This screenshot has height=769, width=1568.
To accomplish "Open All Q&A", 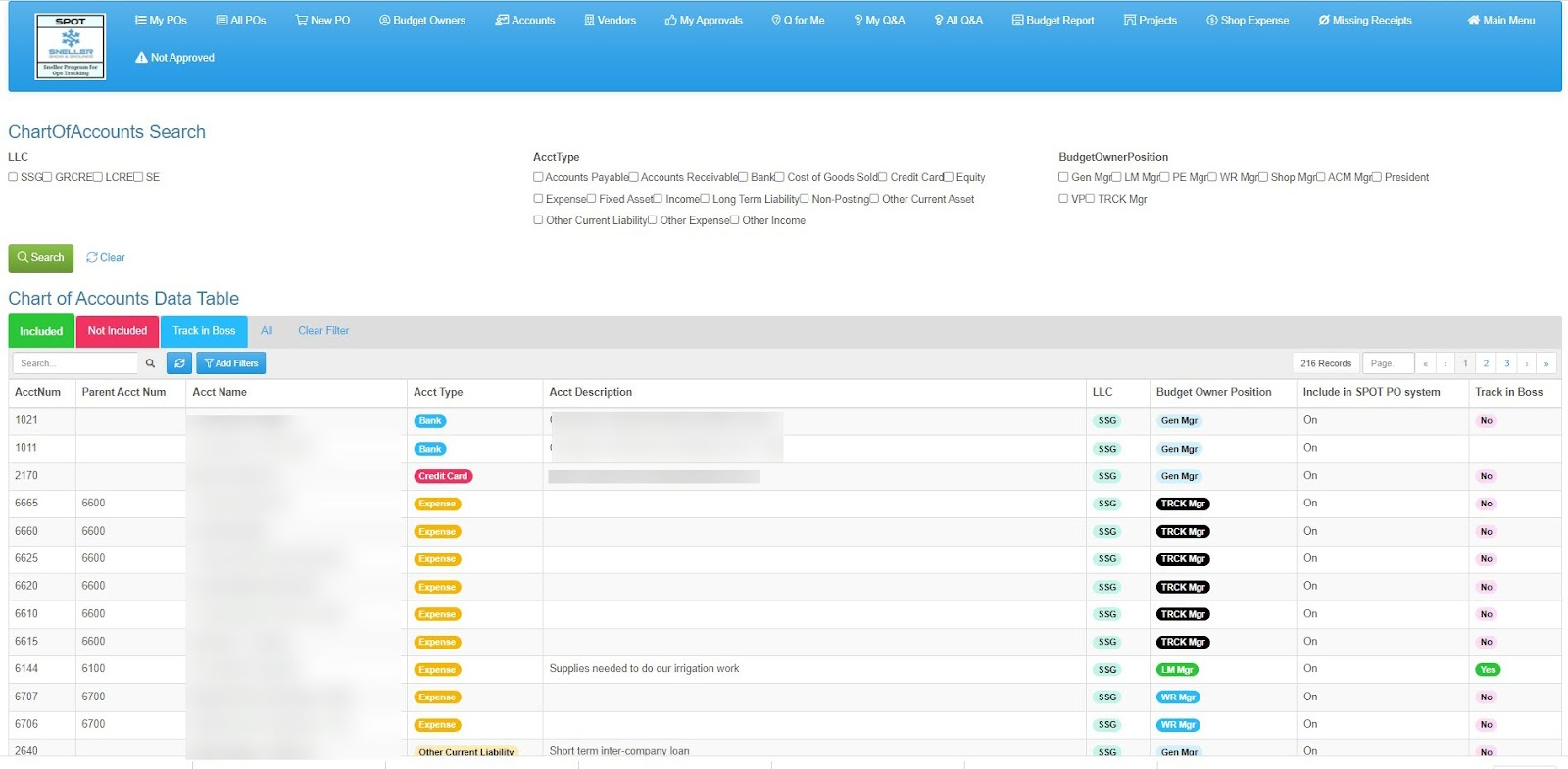I will point(958,21).
